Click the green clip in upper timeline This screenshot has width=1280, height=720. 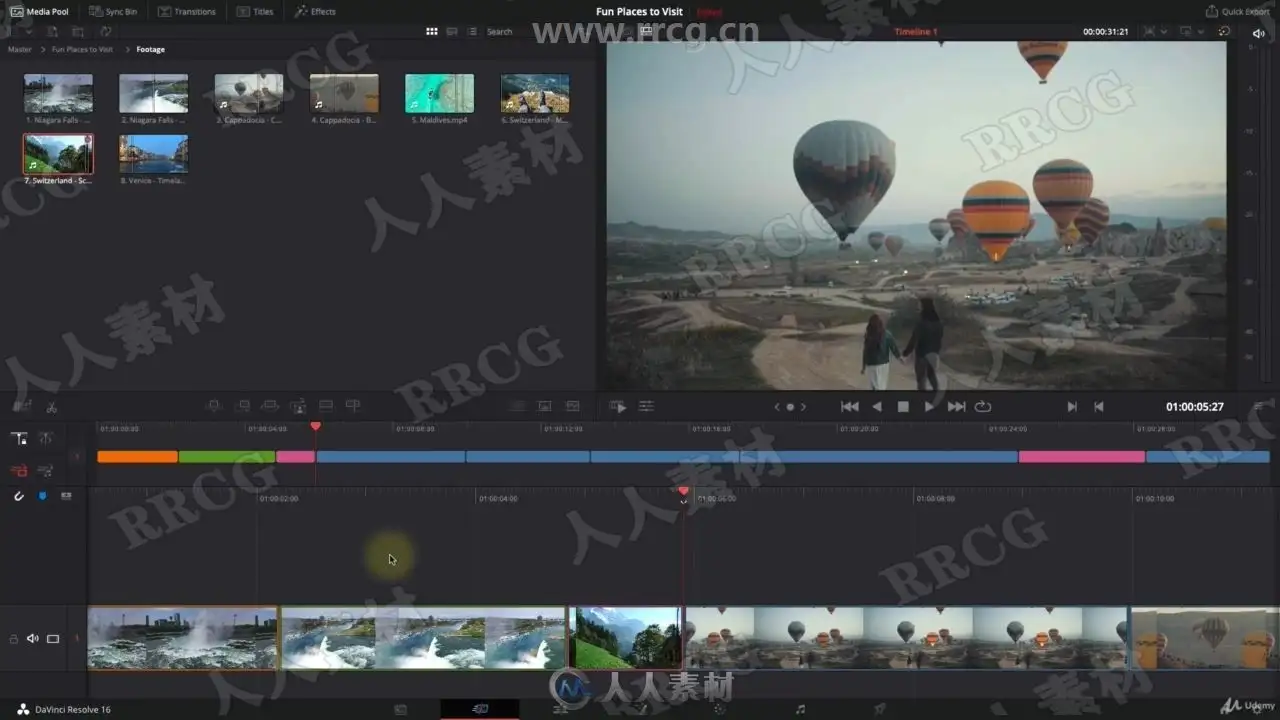pos(226,457)
